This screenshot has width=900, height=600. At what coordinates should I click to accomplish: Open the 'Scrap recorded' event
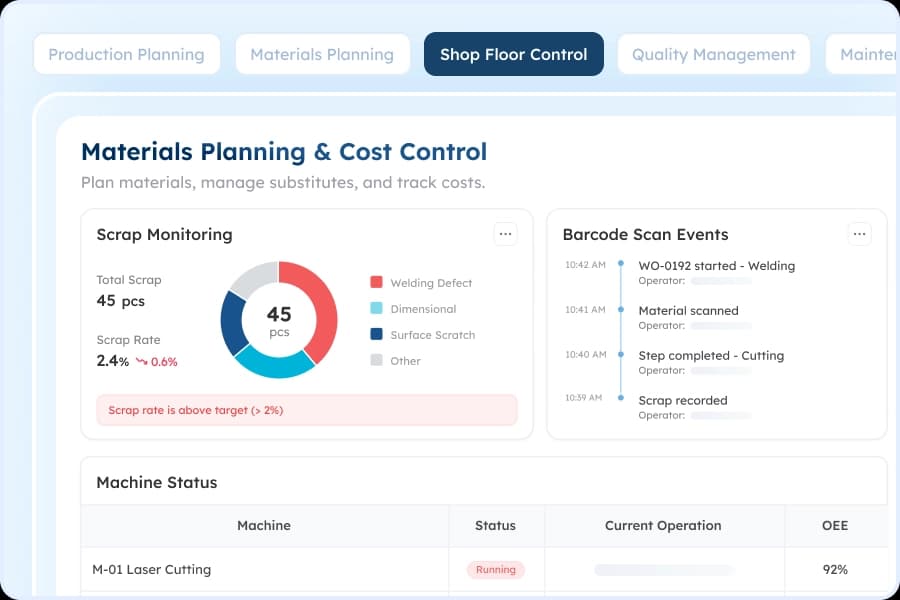pyautogui.click(x=682, y=400)
